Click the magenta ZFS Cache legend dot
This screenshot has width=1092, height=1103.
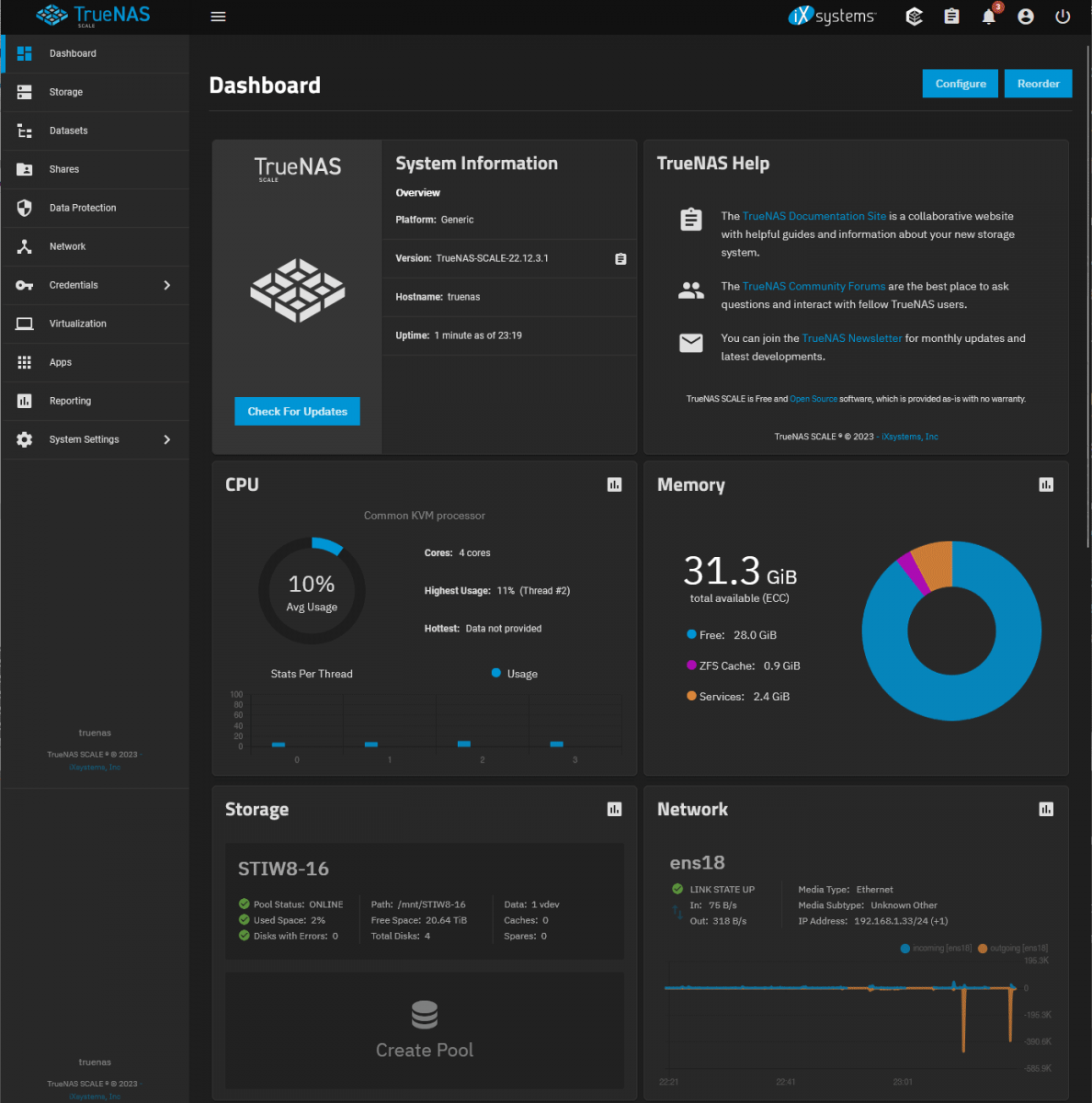[x=691, y=665]
